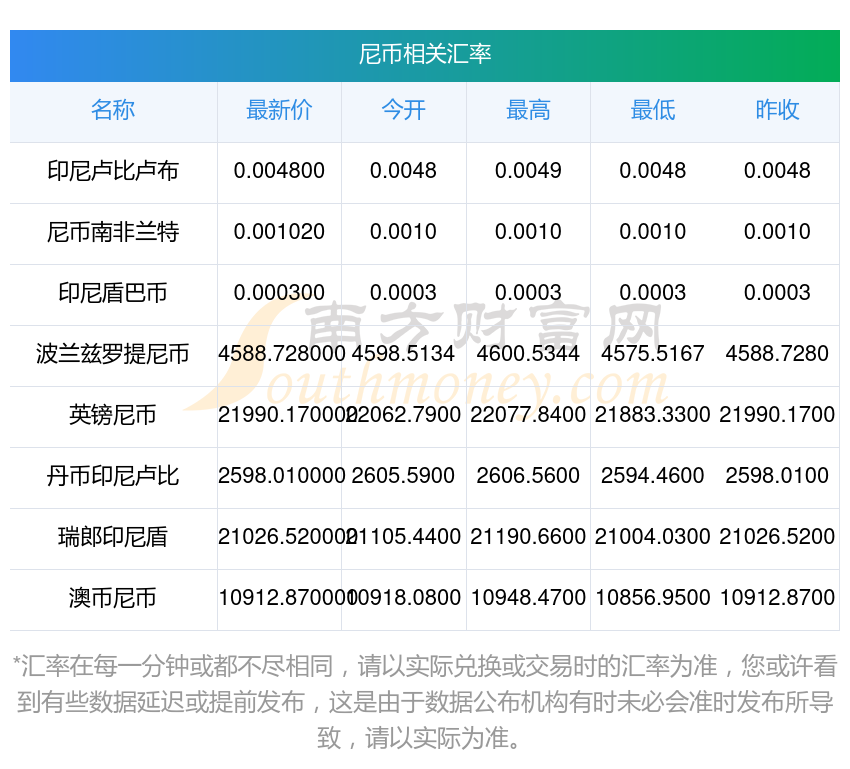Image resolution: width=850 pixels, height=769 pixels.
Task: Select the 21883.3300 lowest price for 英镑尼币
Action: 653,415
